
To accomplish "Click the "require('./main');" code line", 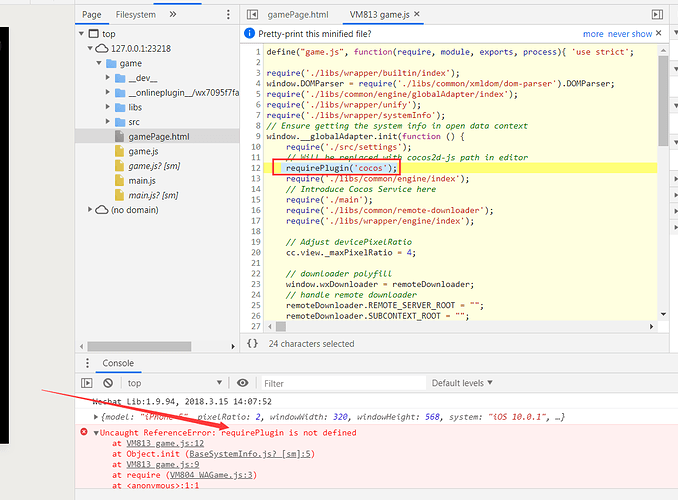I will tap(329, 200).
